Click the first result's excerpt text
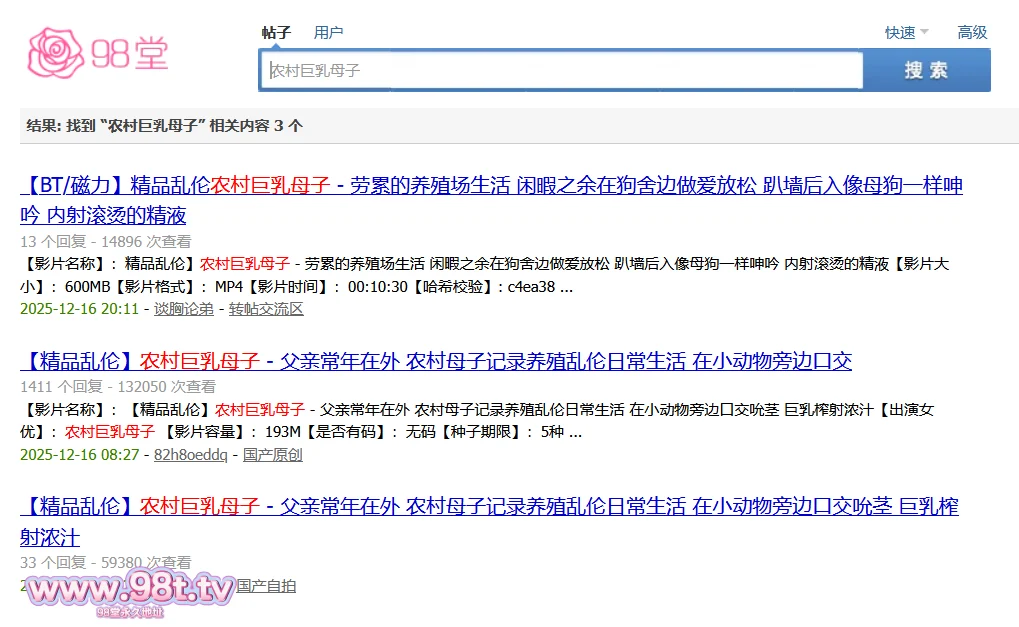 click(x=400, y=275)
